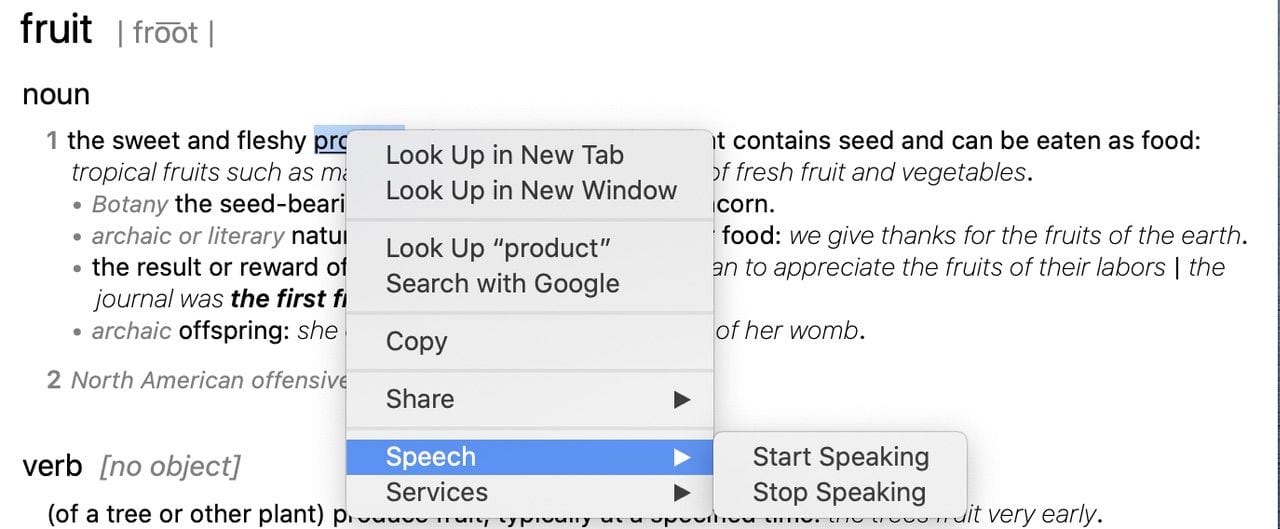1280x529 pixels.
Task: Click the "North American offensive" label
Action: pos(208,380)
